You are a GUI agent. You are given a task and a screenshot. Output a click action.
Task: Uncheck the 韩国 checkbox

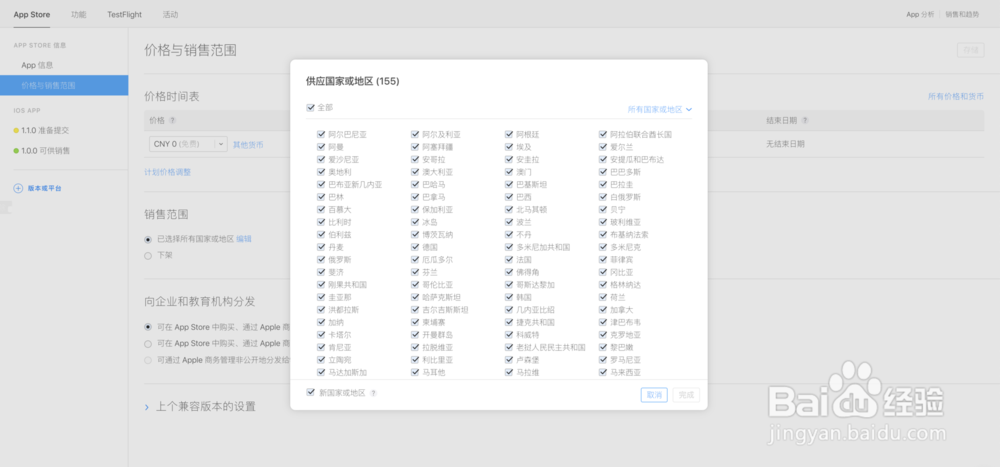point(509,297)
